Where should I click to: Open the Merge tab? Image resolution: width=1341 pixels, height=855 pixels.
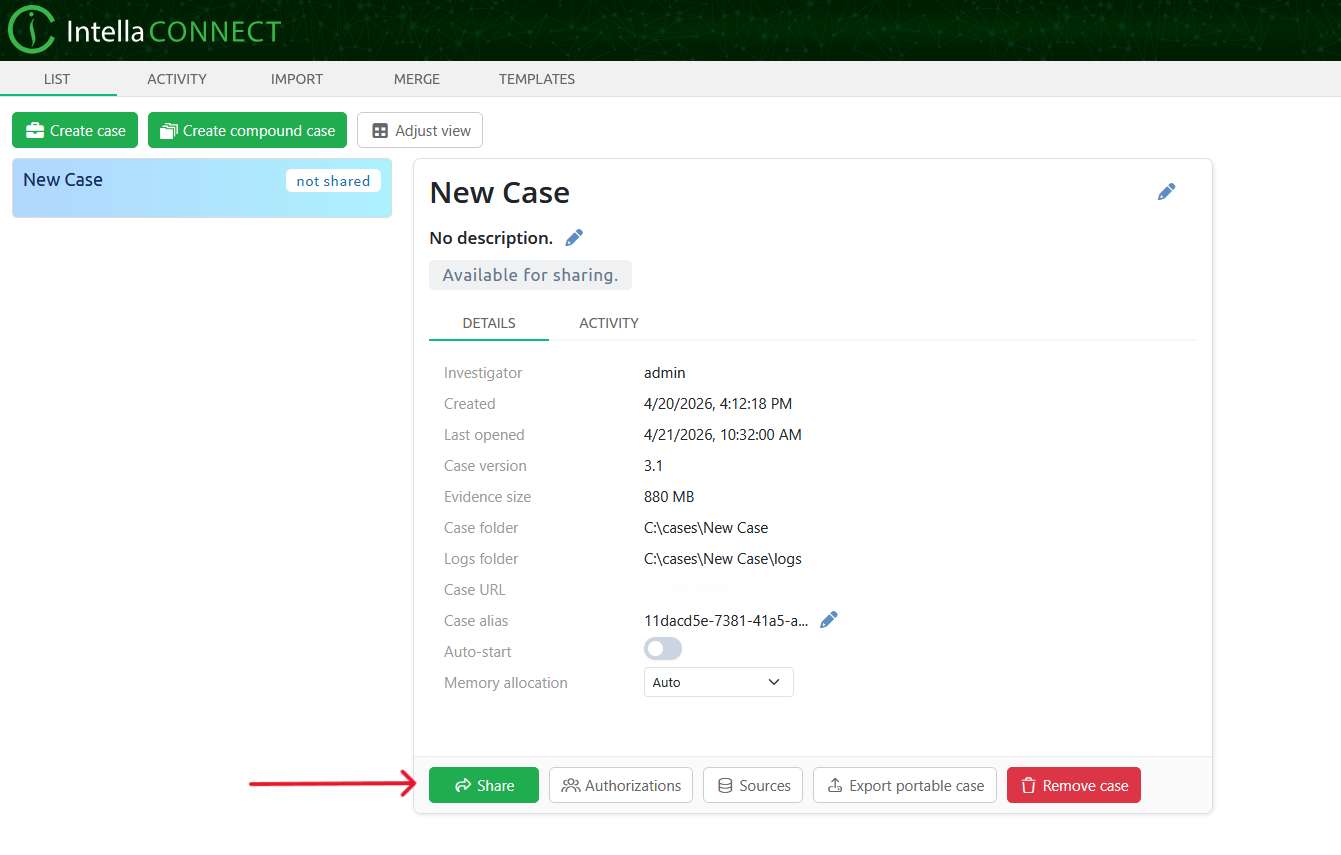pyautogui.click(x=416, y=79)
